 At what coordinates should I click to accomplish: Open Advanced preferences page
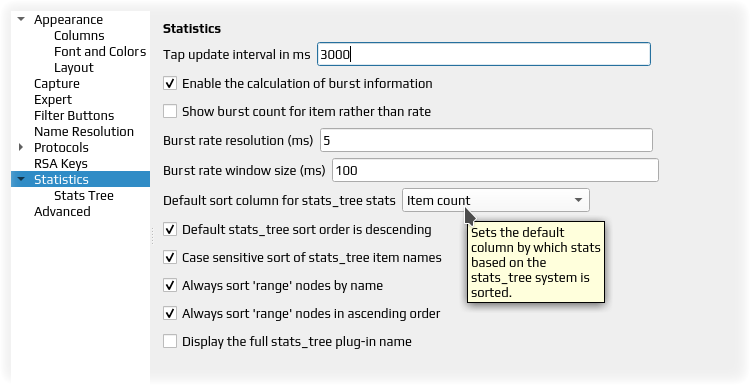pyautogui.click(x=62, y=211)
